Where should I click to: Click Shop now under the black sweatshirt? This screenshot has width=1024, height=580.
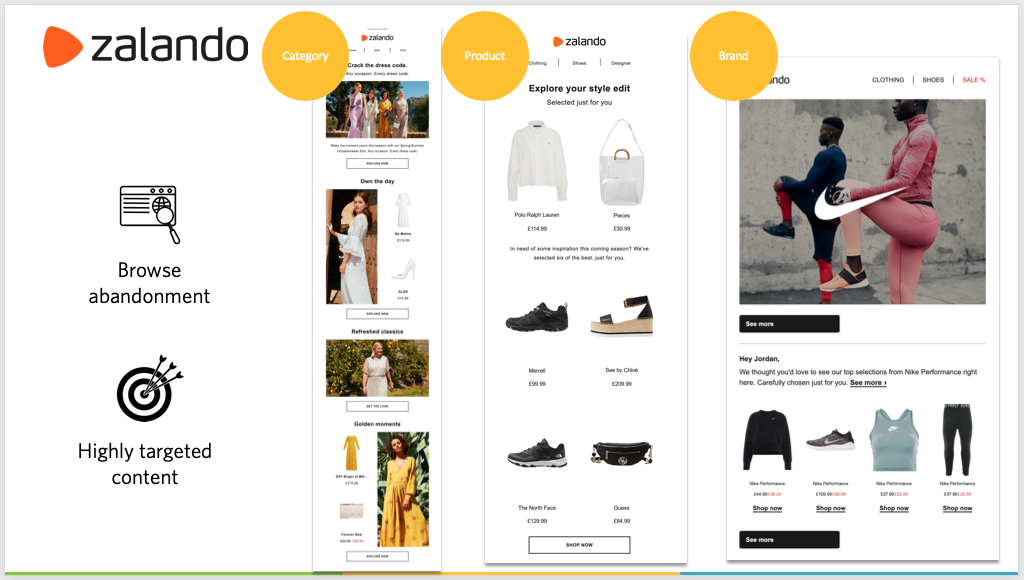tap(767, 508)
